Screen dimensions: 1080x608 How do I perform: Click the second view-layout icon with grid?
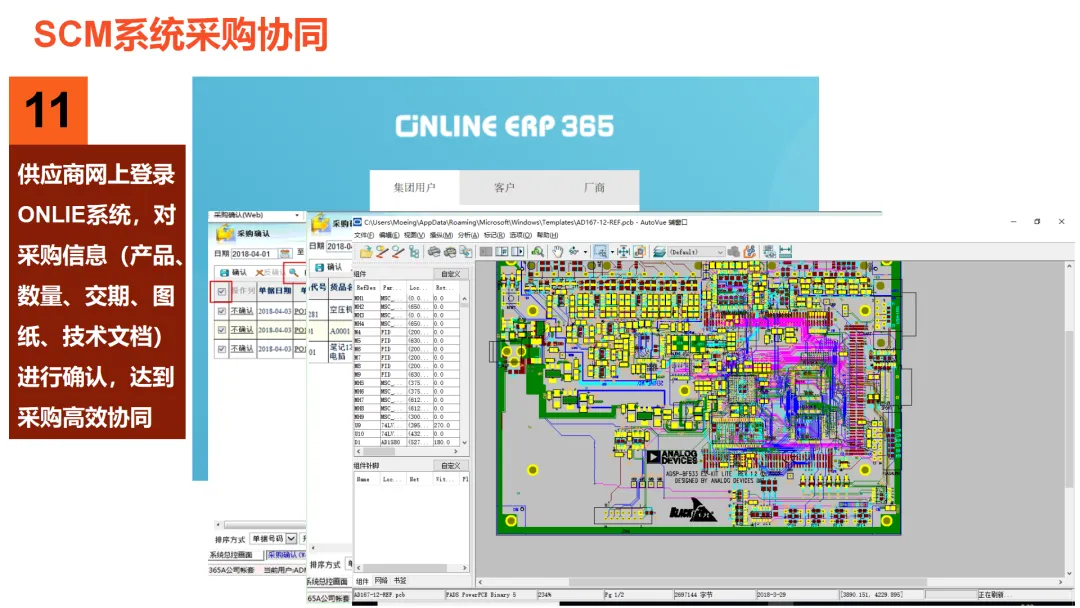(x=501, y=252)
